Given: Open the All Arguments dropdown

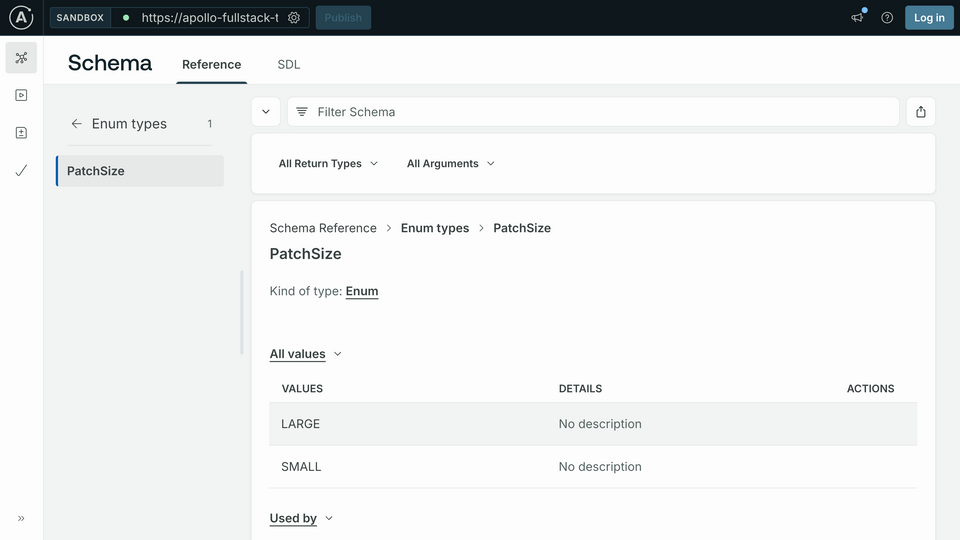Looking at the screenshot, I should point(451,163).
